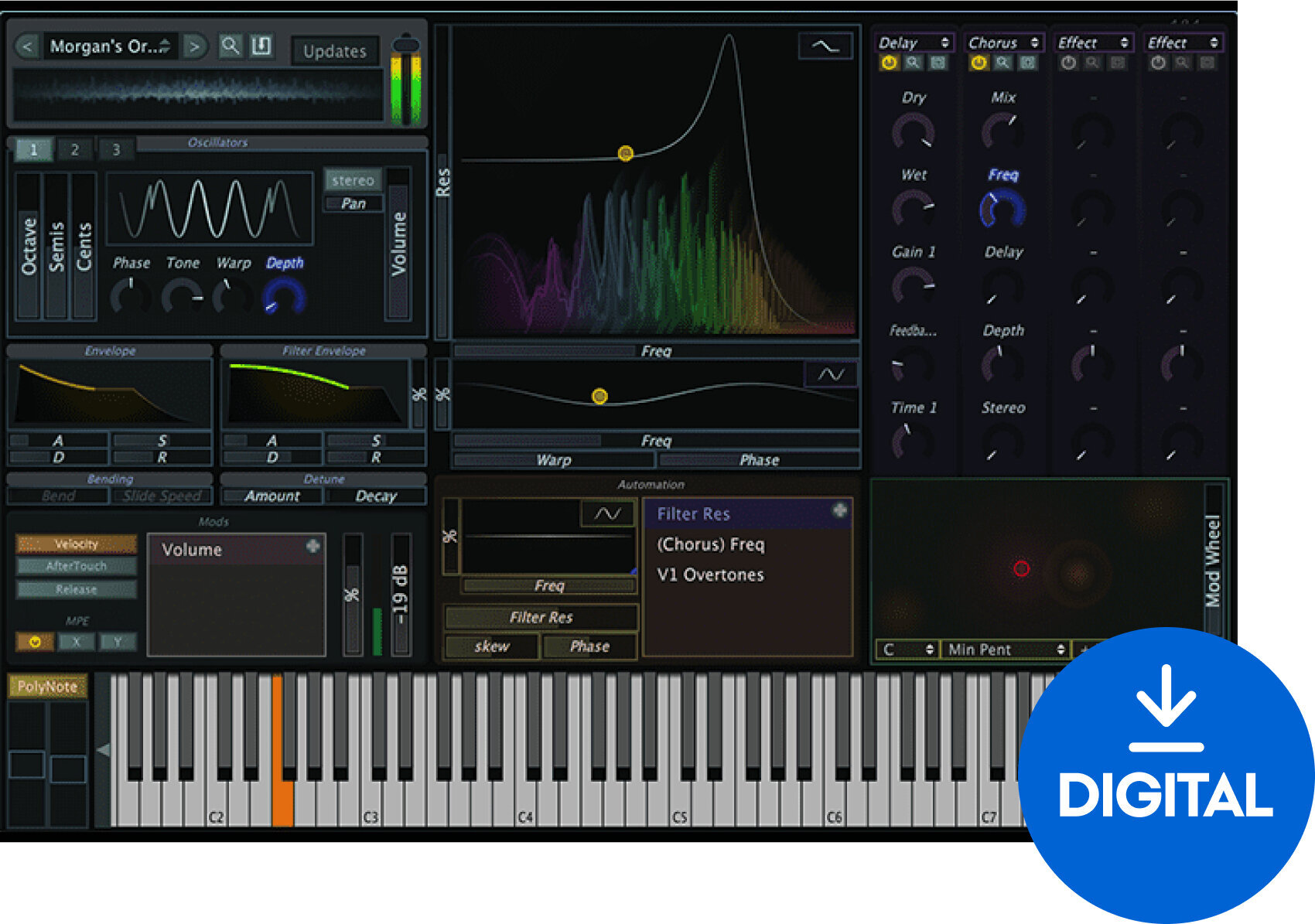Open the third Effect slot dropdown
The image size is (1315, 924).
pos(1094,43)
